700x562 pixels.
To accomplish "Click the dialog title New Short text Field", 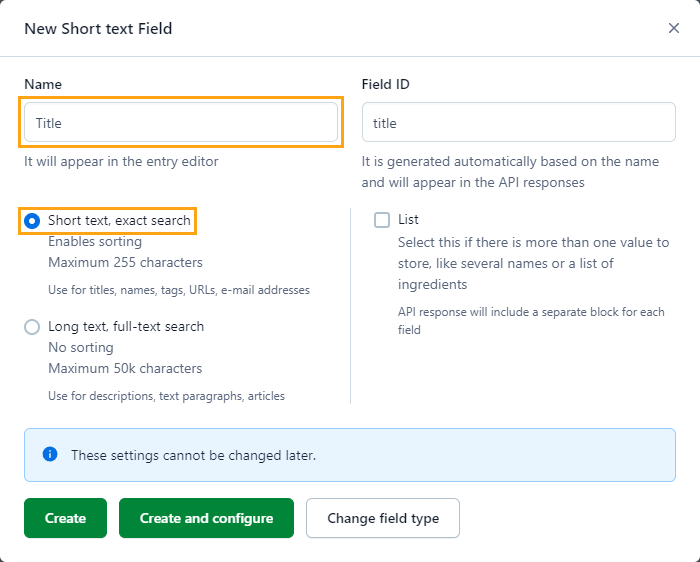I will 98,28.
